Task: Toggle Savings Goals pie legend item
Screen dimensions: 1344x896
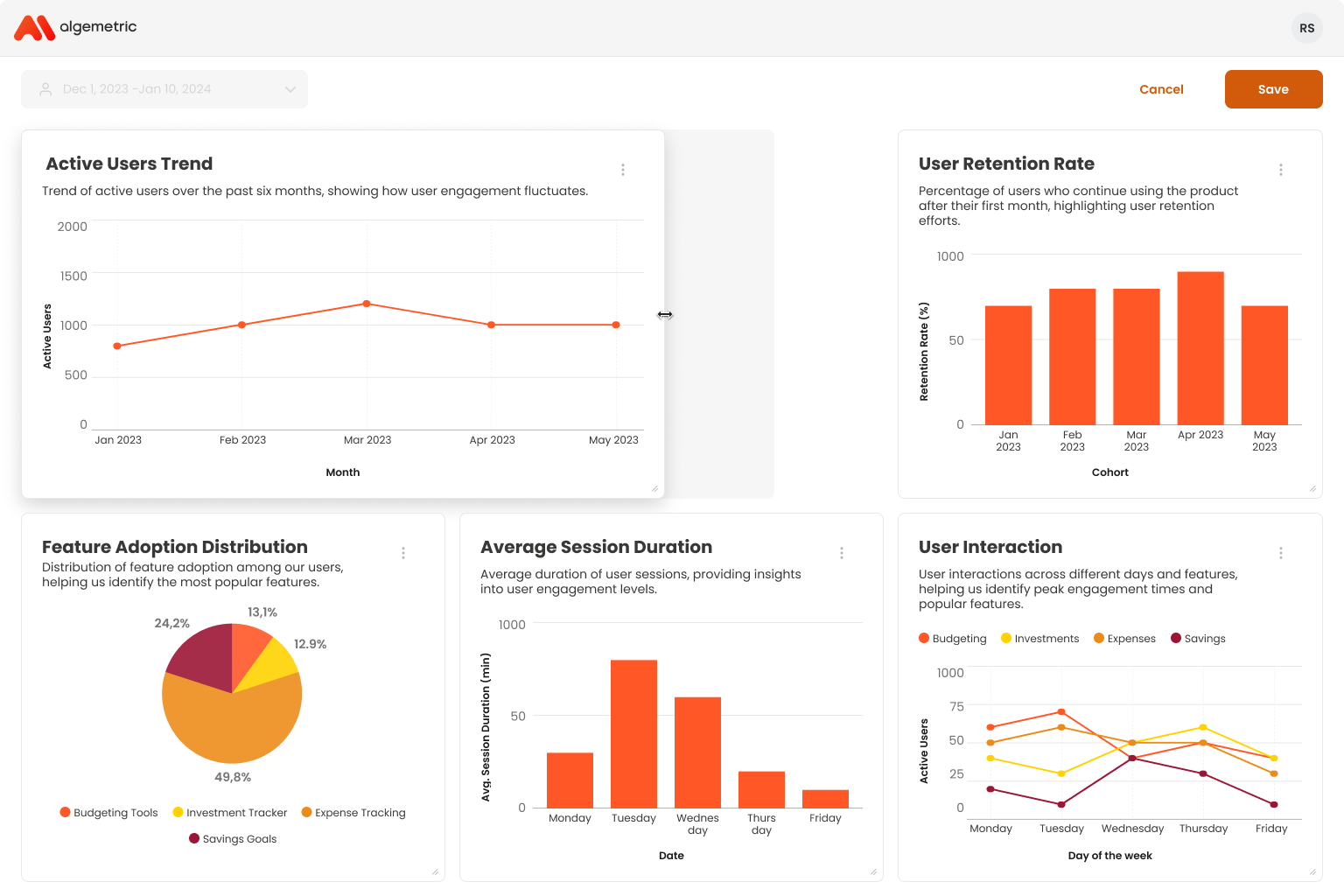Action: tap(233, 838)
